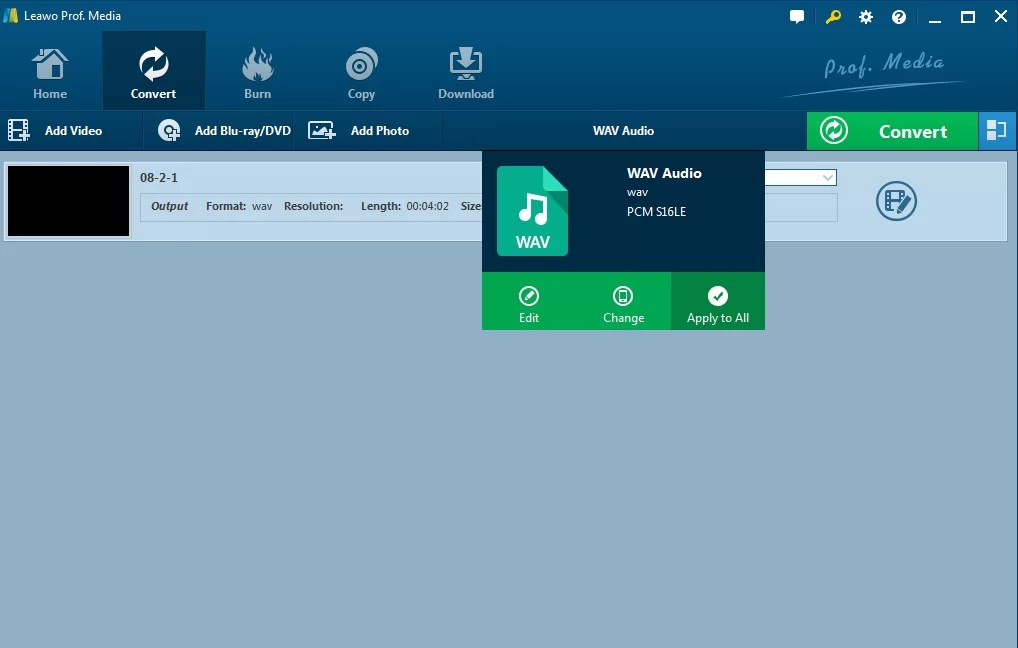Click Apply to All
The height and width of the screenshot is (648, 1018).
tap(717, 301)
